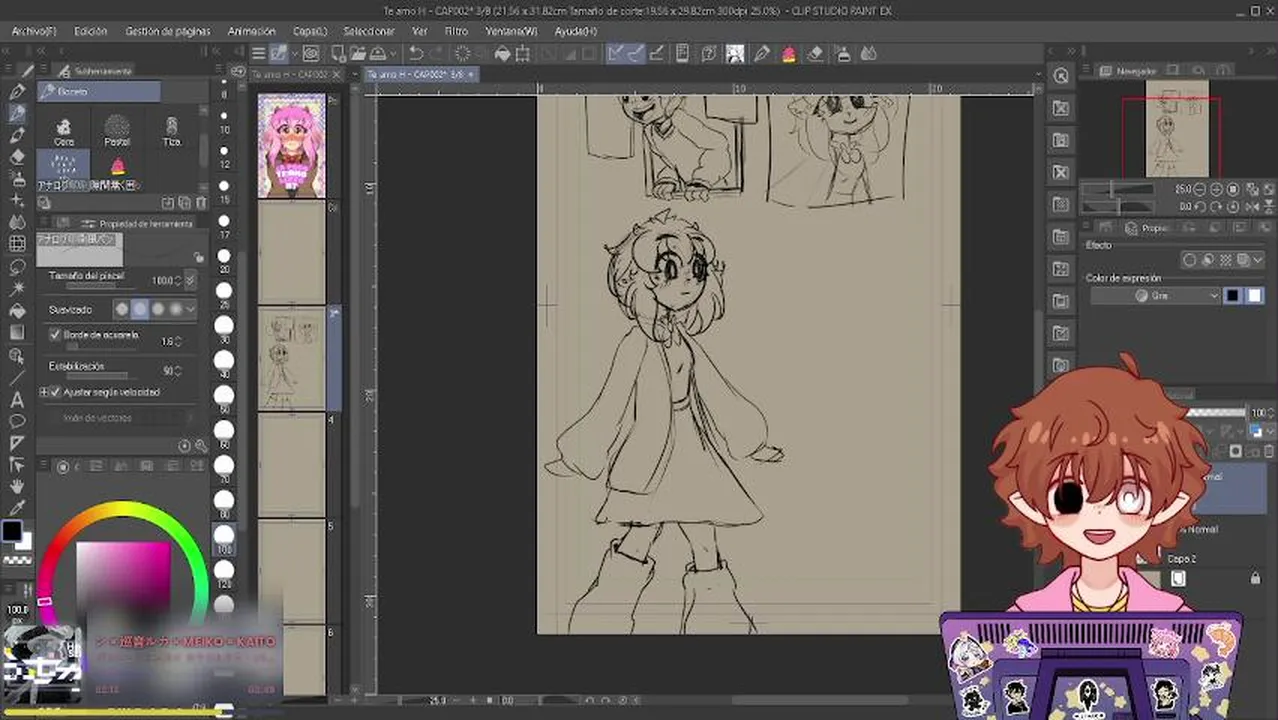This screenshot has height=720, width=1278.
Task: Open the Clip Studio launcher icon in the command bar
Action: click(311, 54)
